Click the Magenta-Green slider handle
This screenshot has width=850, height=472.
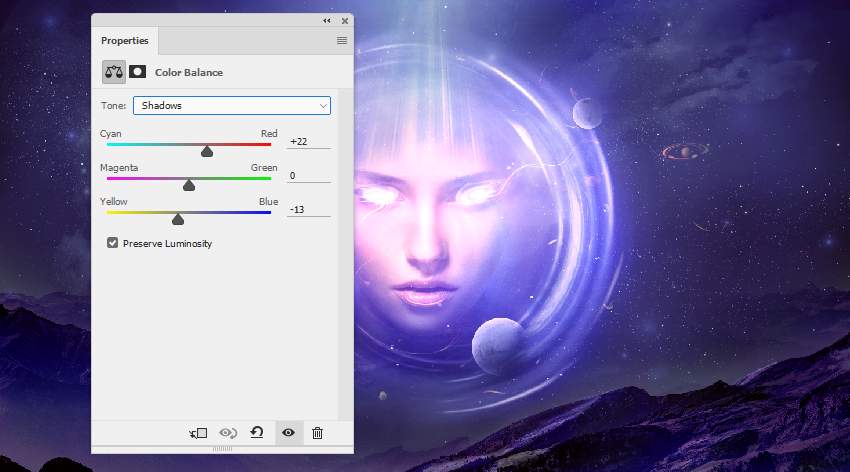(189, 185)
